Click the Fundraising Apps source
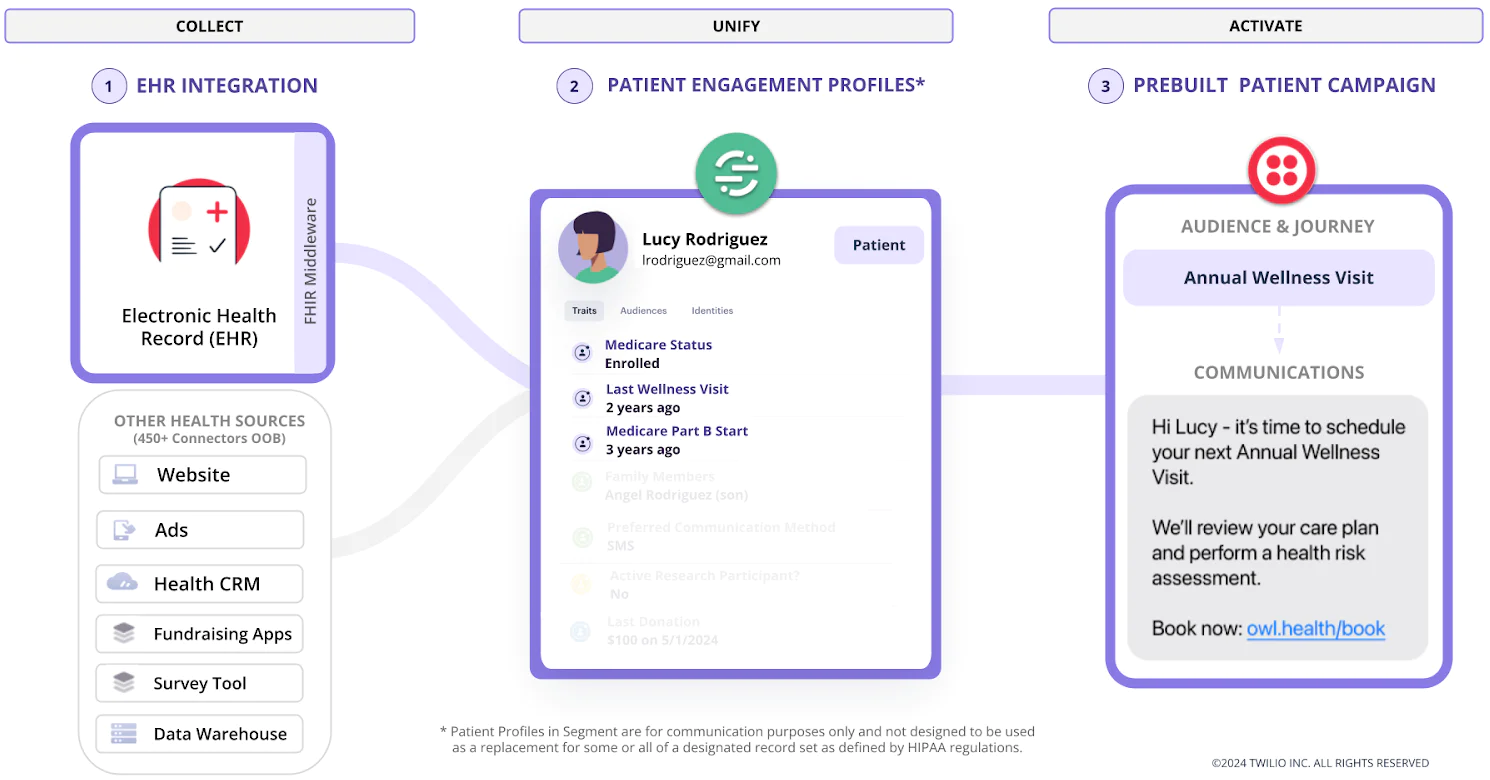Image resolution: width=1490 pixels, height=780 pixels. pos(200,634)
